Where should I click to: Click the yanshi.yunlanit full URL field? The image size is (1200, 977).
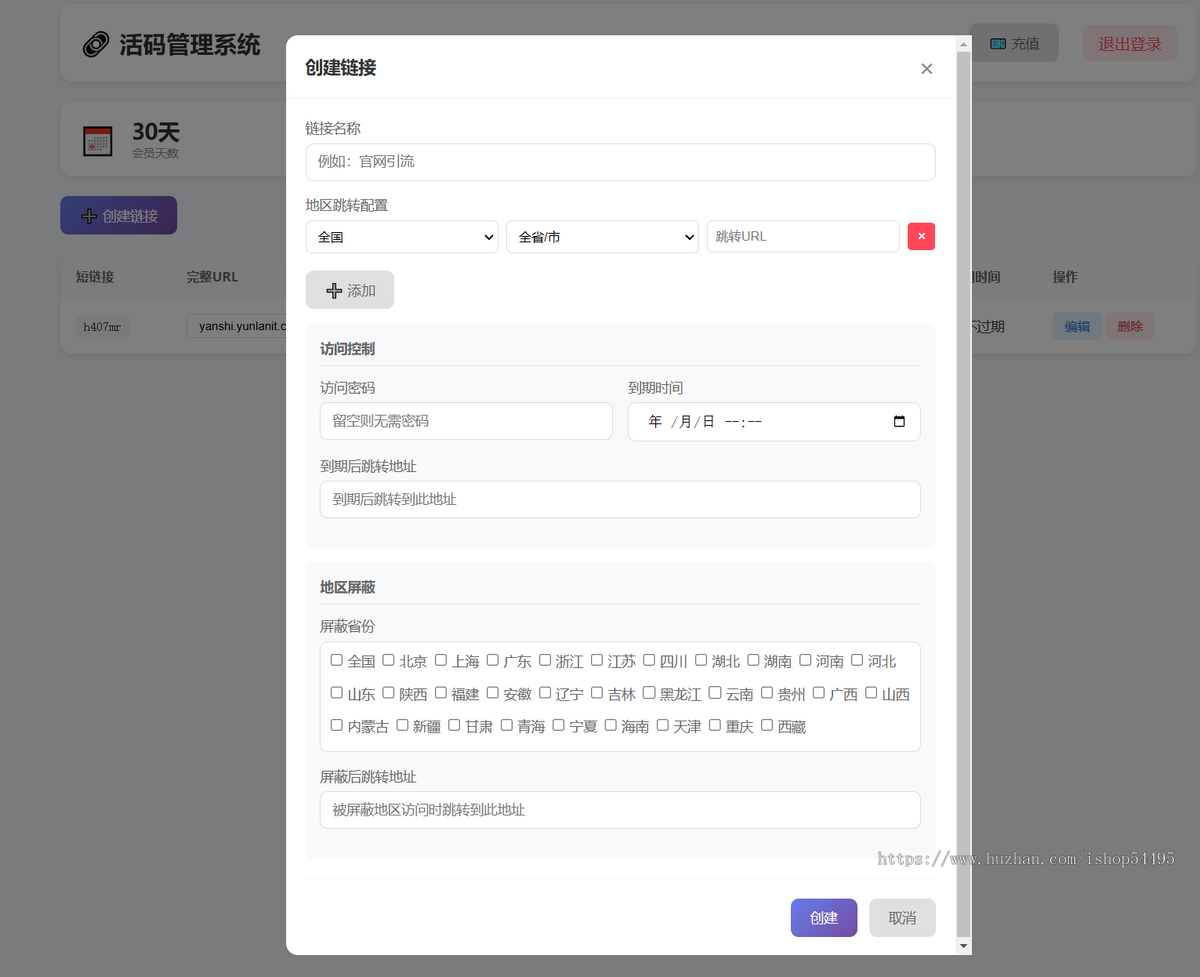tap(236, 326)
